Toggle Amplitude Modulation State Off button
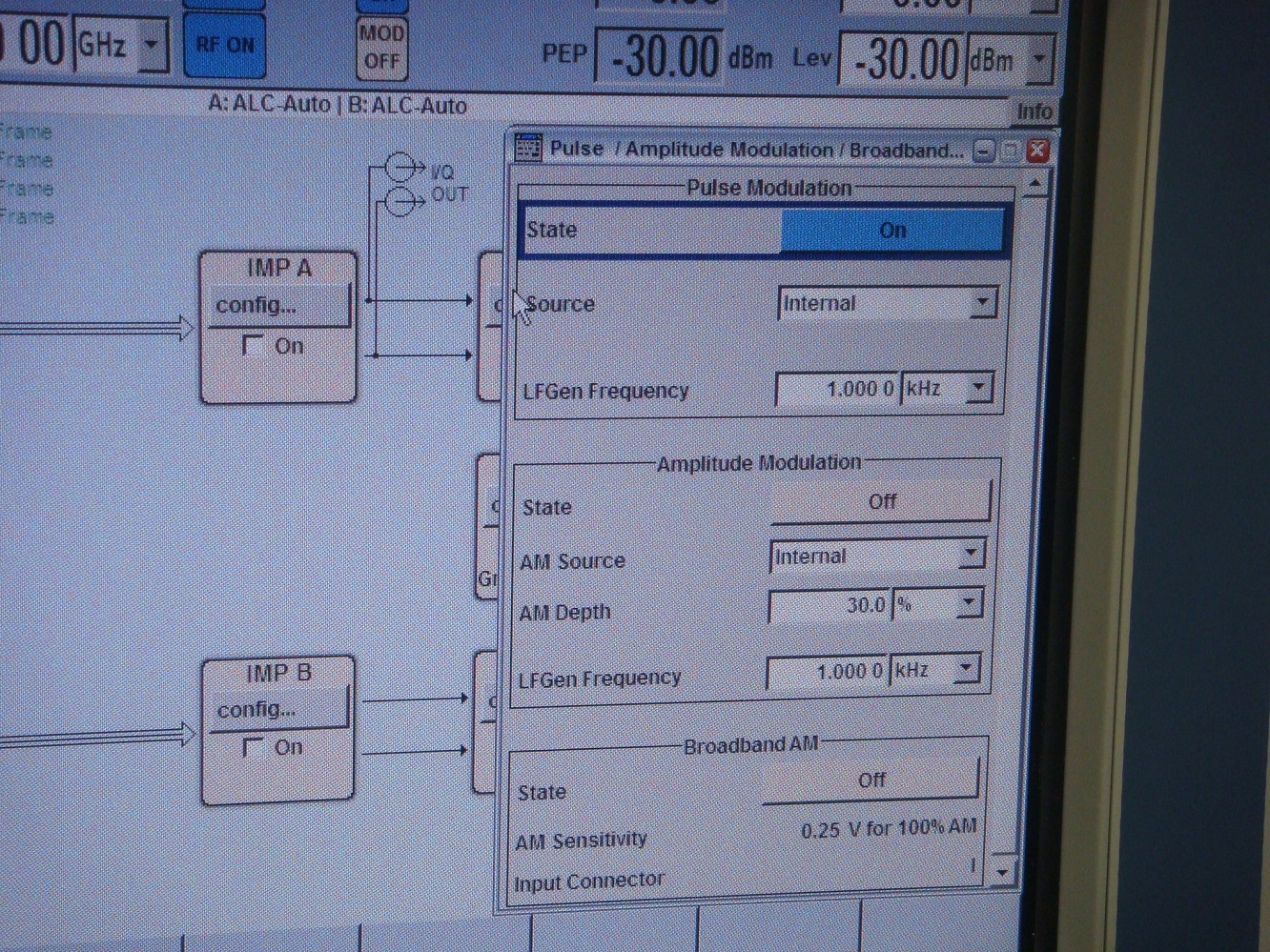This screenshot has width=1270, height=952. (881, 502)
